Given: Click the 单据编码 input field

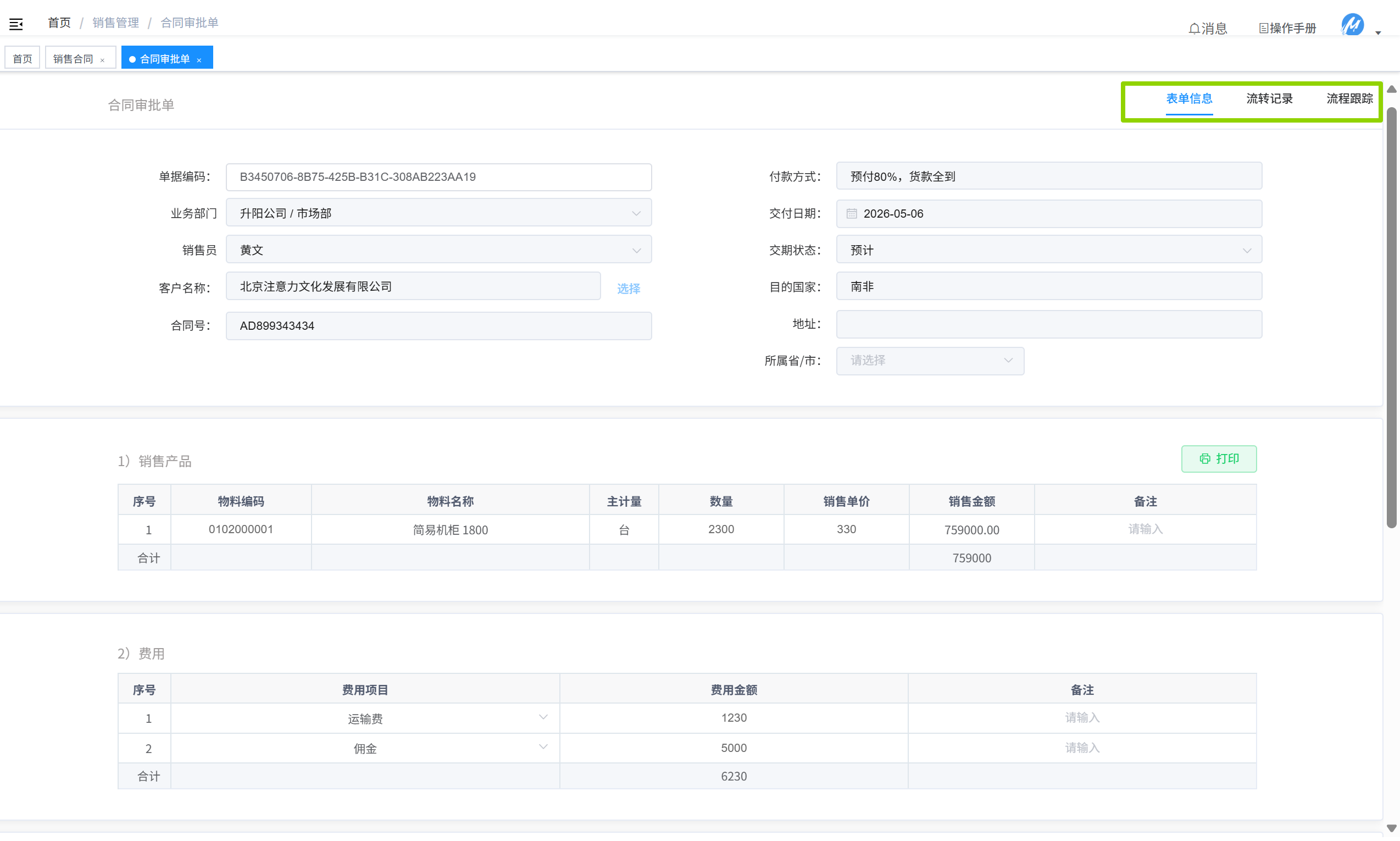Looking at the screenshot, I should (x=438, y=177).
